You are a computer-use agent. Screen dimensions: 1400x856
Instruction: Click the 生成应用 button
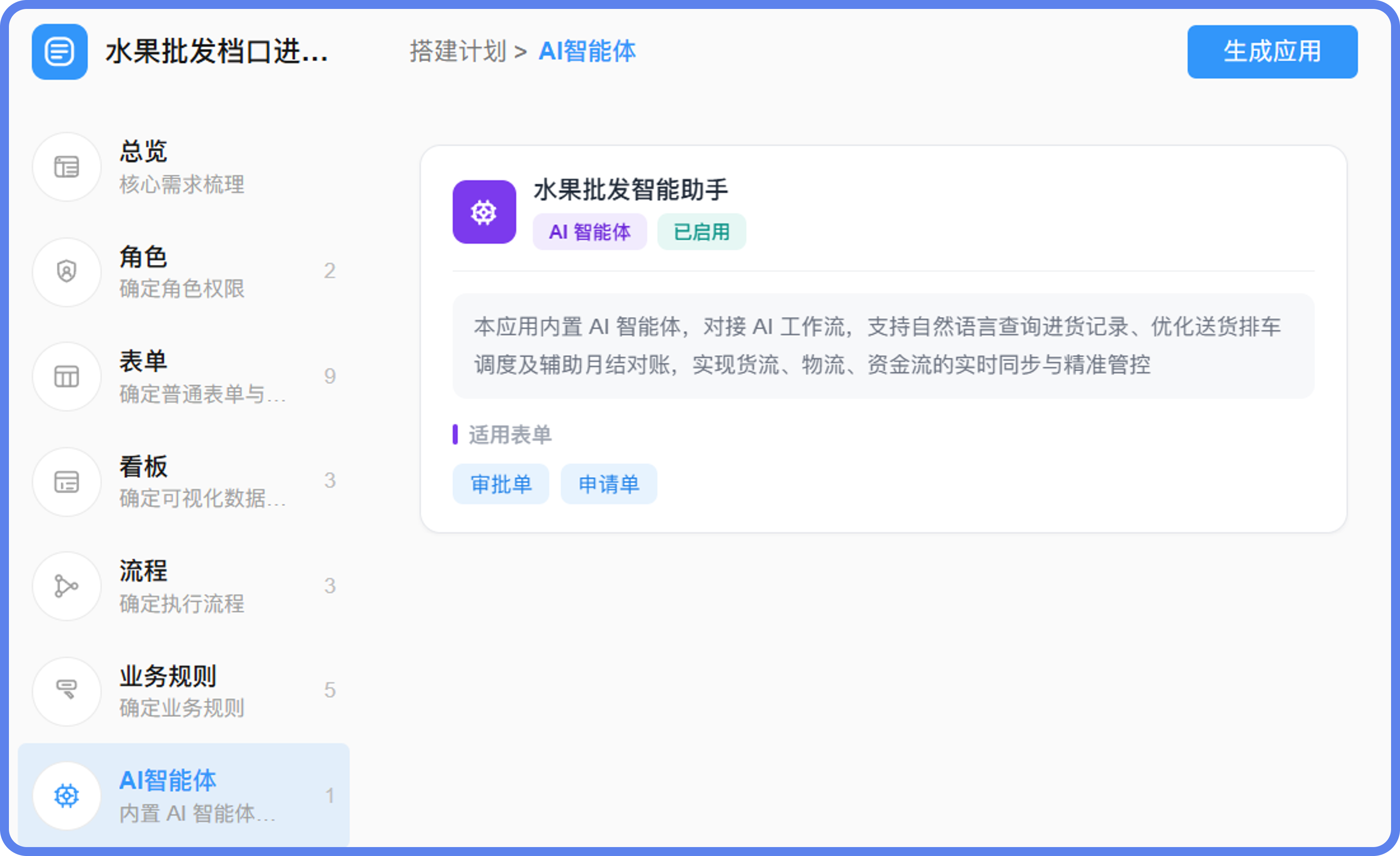click(1272, 52)
